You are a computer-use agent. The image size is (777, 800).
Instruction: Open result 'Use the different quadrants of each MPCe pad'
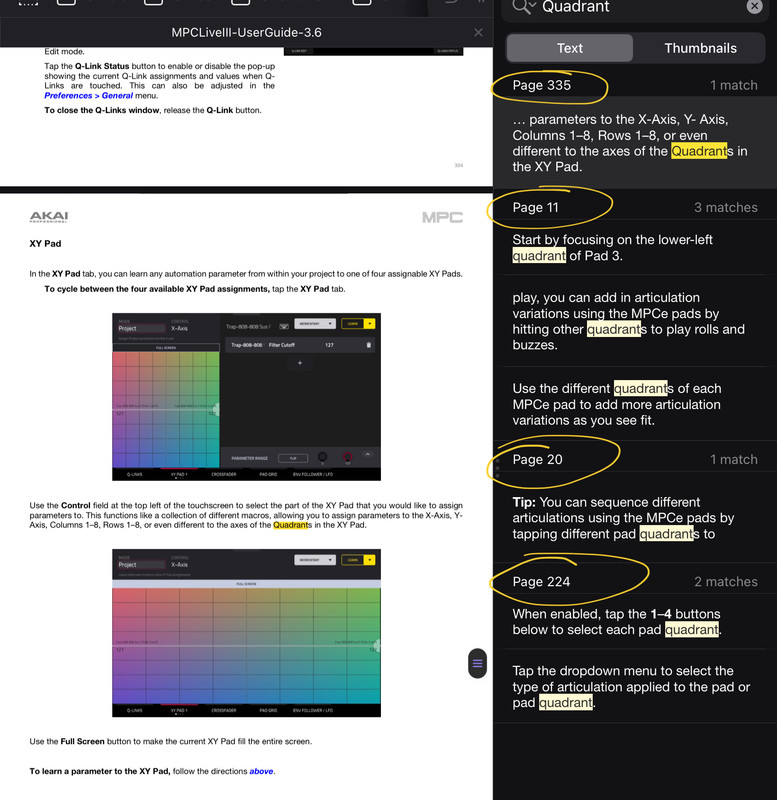635,404
